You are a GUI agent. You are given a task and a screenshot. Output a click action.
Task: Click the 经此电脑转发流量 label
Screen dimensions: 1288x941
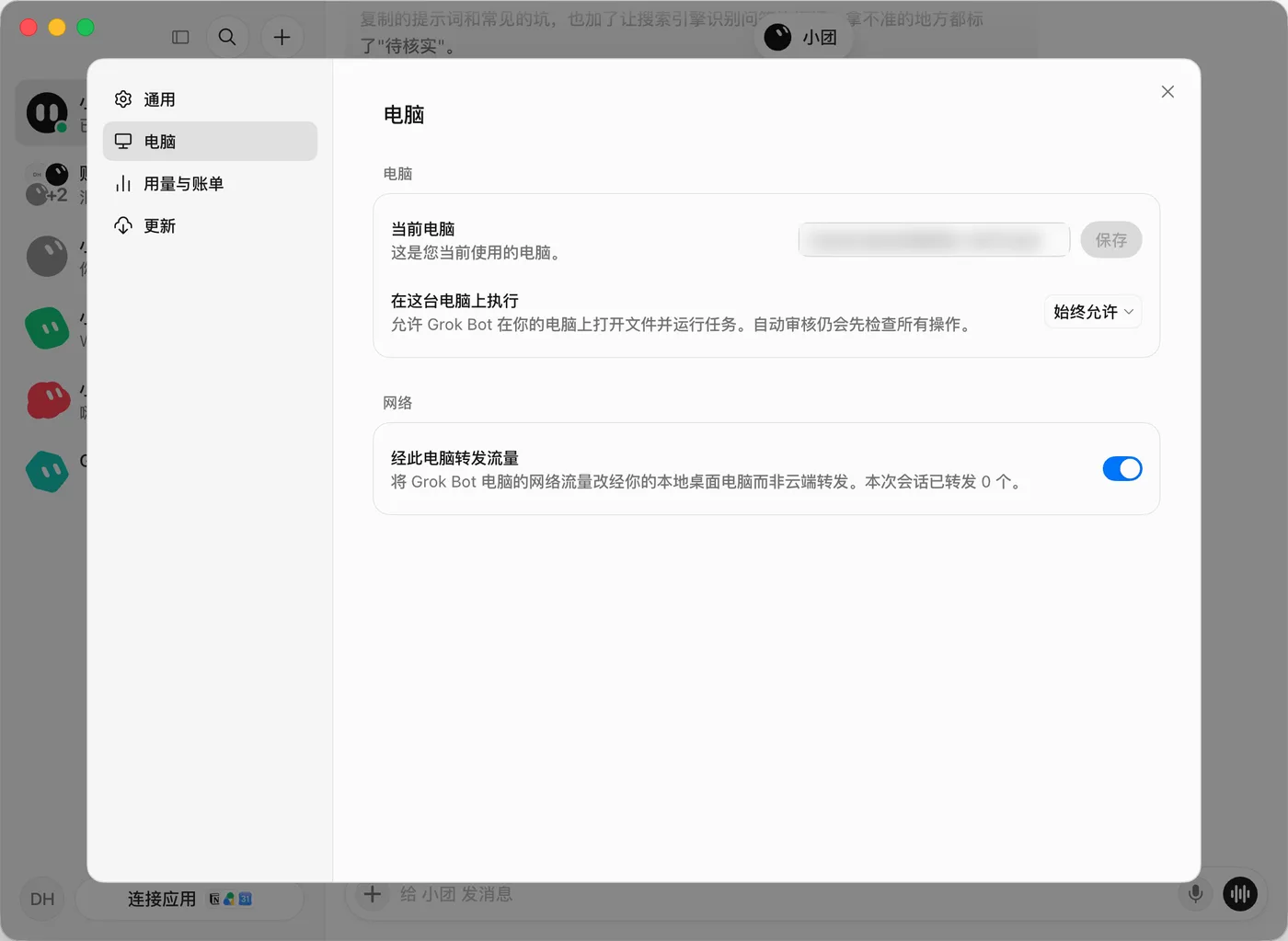[x=454, y=458]
